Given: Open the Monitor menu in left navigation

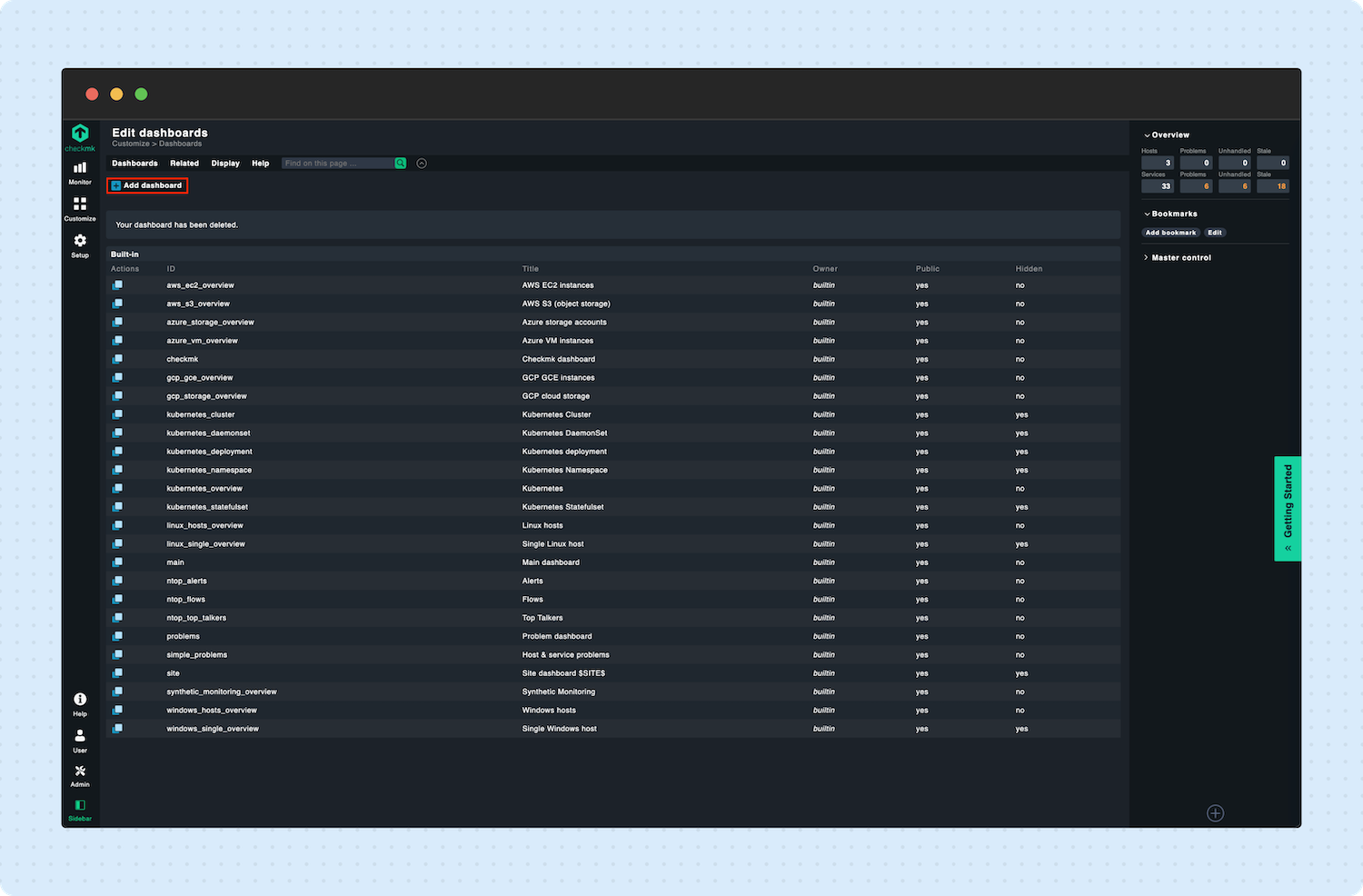Looking at the screenshot, I should pyautogui.click(x=80, y=173).
